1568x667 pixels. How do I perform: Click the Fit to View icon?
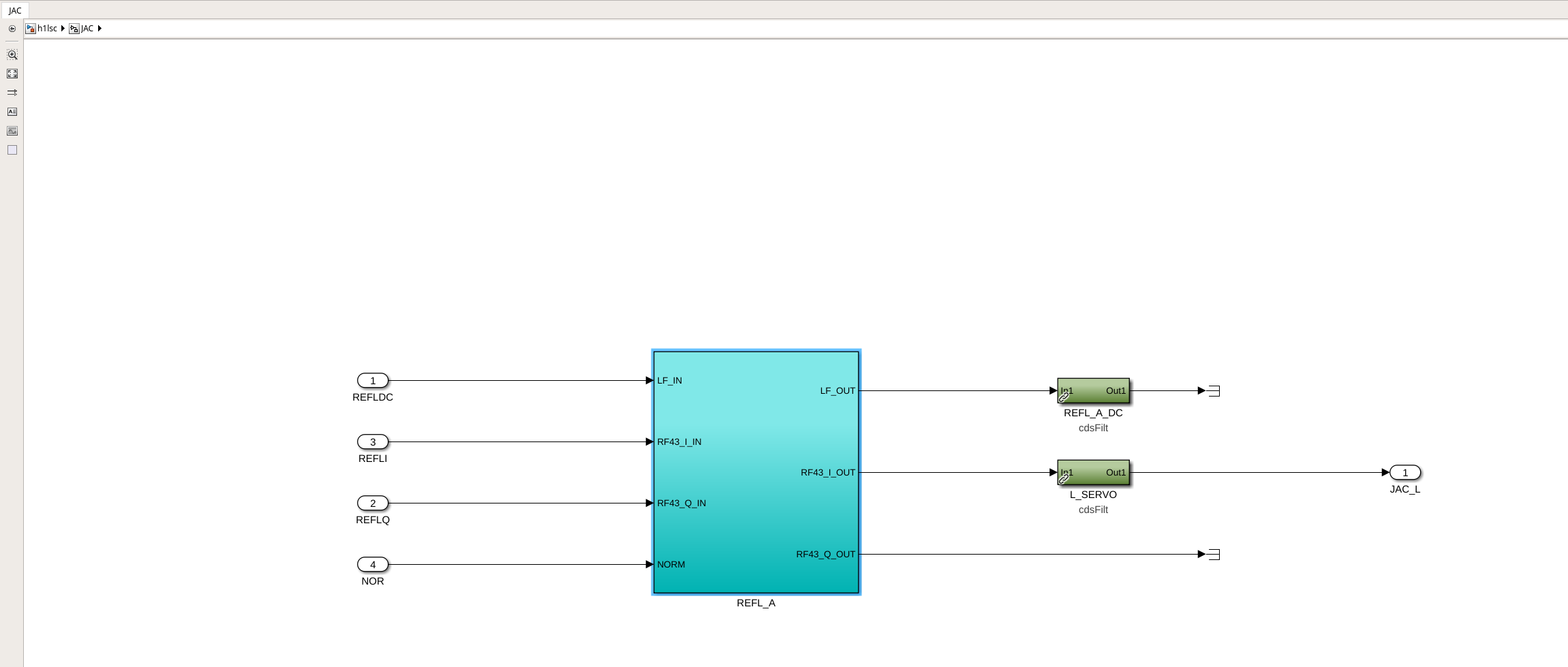[12, 74]
